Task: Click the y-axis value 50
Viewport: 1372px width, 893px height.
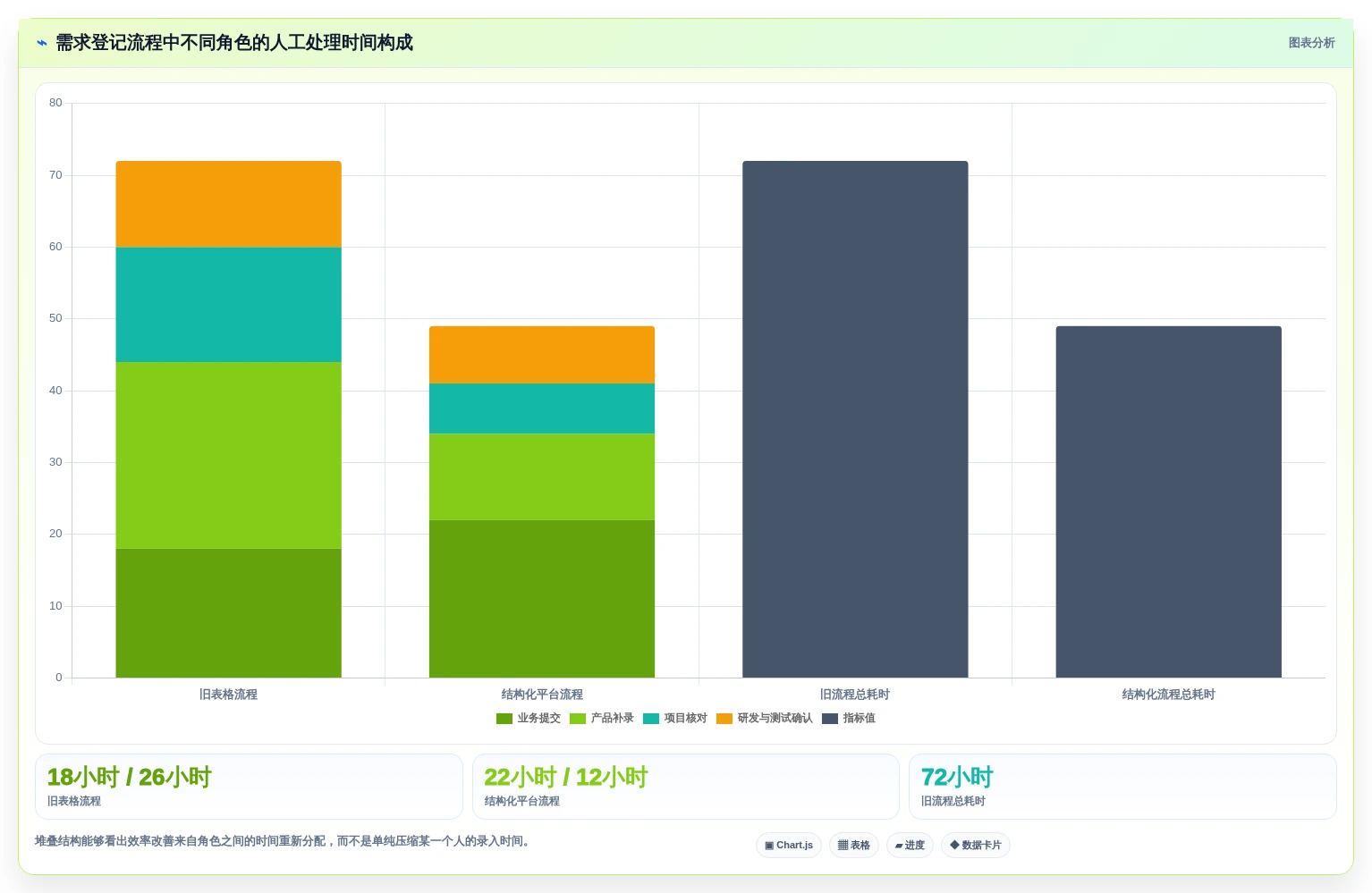Action: (56, 318)
